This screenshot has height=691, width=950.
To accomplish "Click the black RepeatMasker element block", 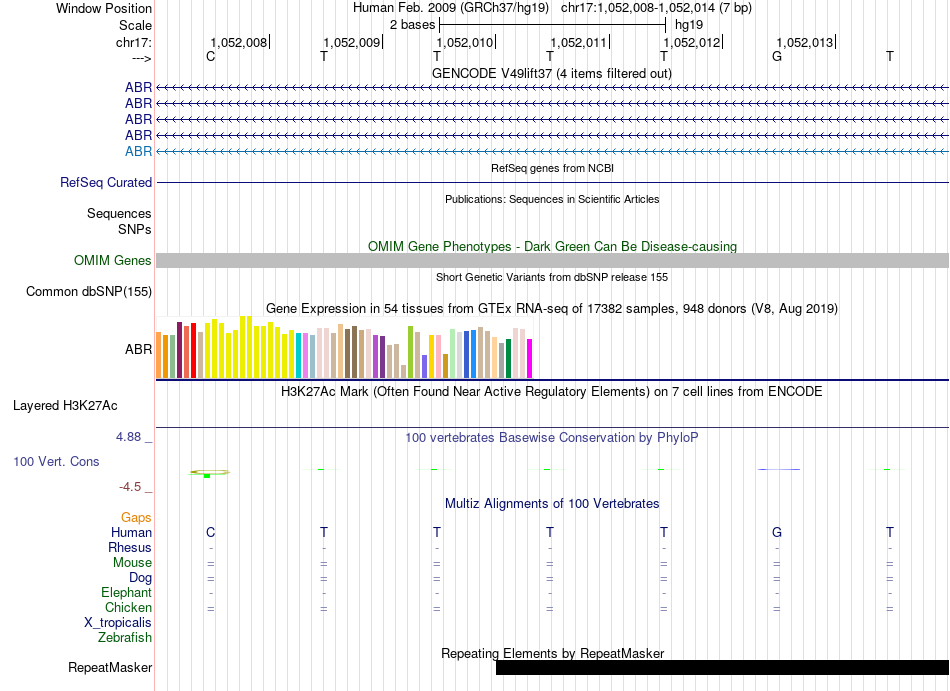I will click(722, 667).
